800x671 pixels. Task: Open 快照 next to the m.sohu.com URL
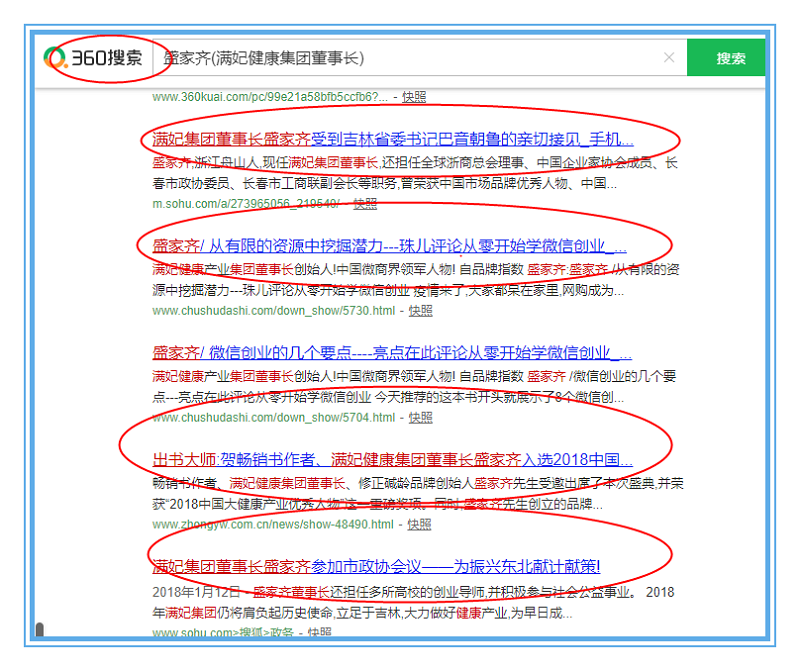click(364, 203)
